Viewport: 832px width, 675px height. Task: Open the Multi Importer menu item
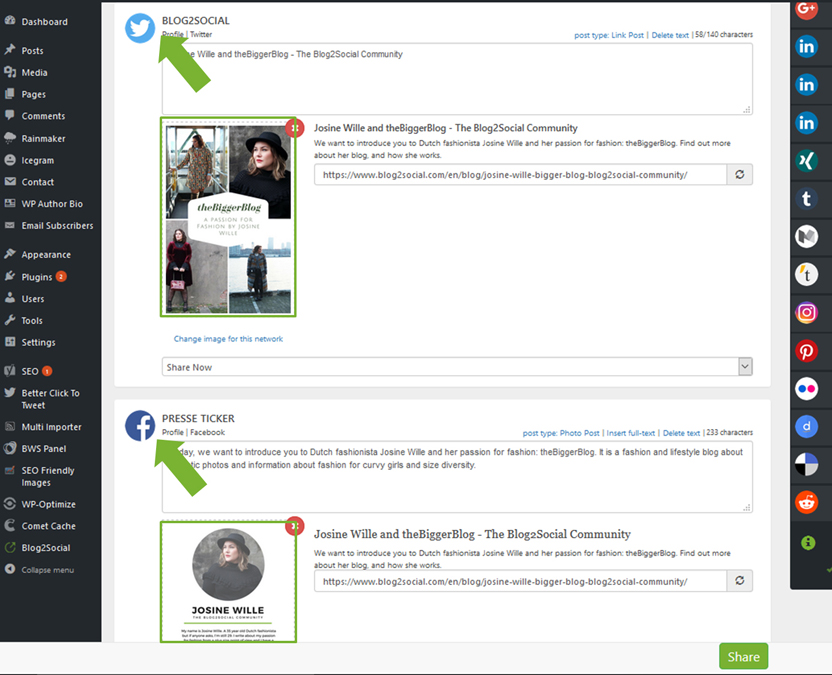pyautogui.click(x=50, y=427)
